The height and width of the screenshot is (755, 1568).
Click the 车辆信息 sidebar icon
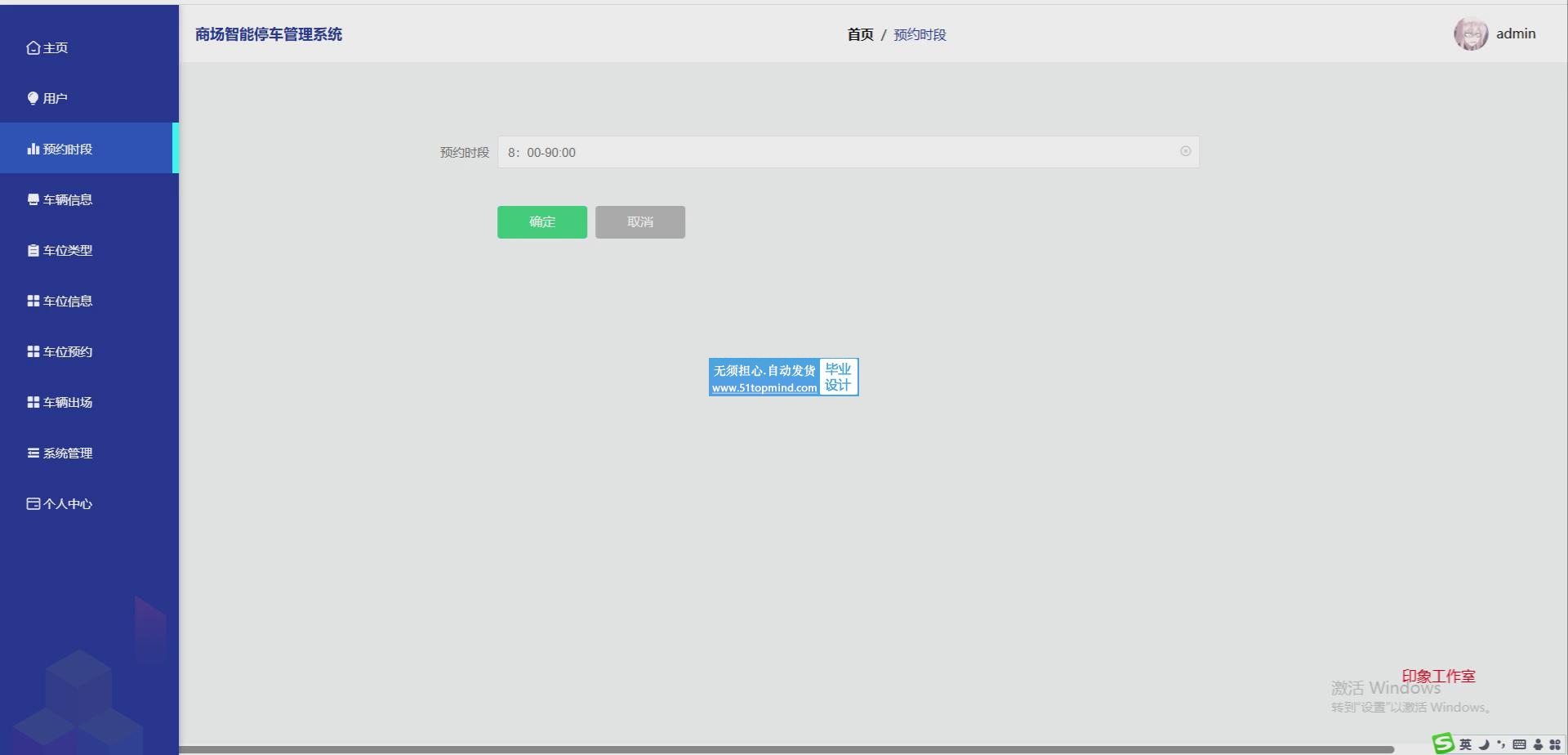tap(33, 200)
